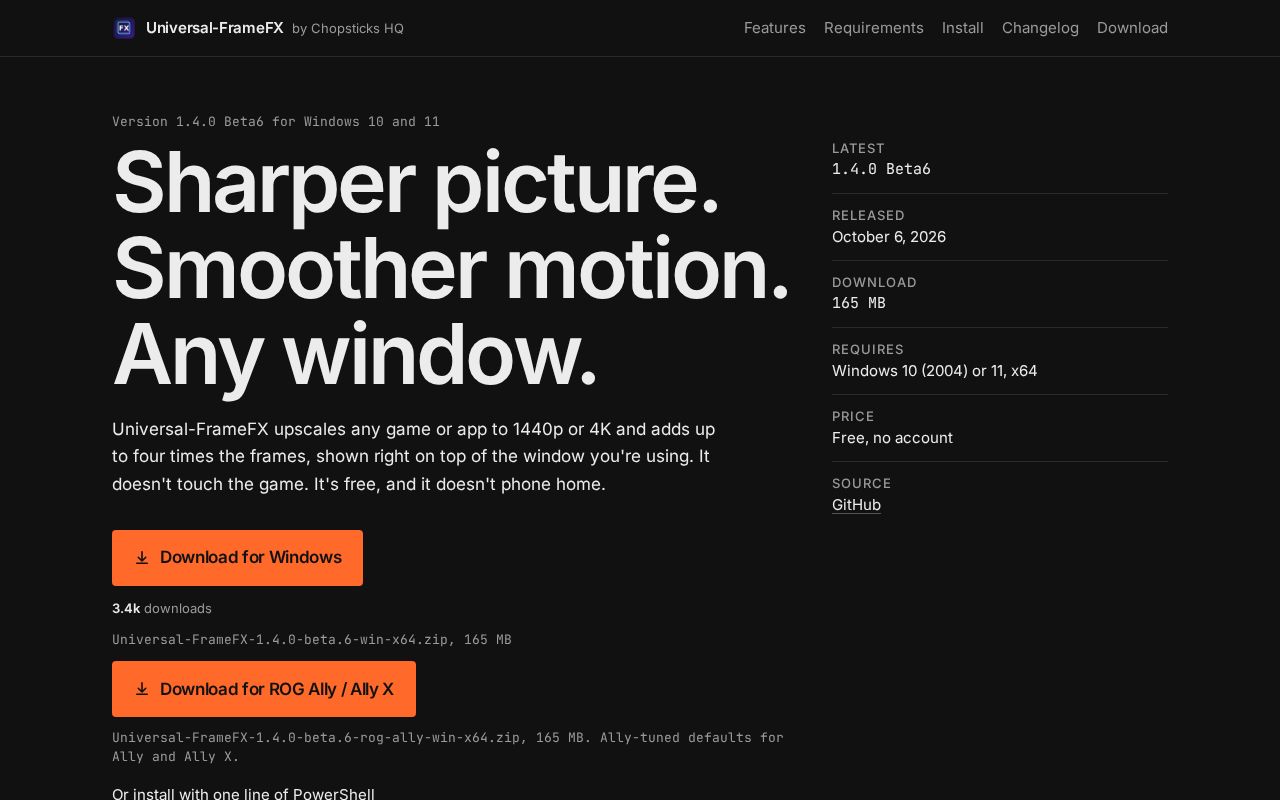The width and height of the screenshot is (1280, 800).
Task: Click Download in the top navigation
Action: [x=1132, y=28]
